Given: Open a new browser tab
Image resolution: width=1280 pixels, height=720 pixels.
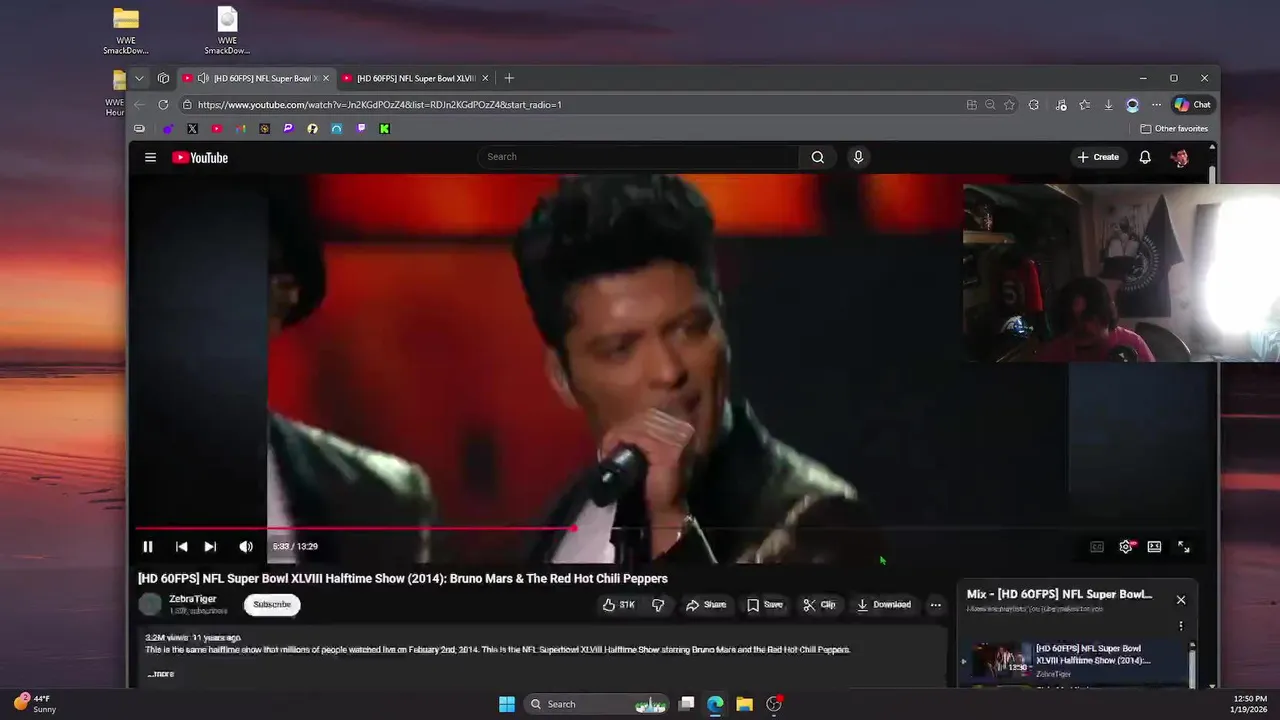Looking at the screenshot, I should [509, 78].
